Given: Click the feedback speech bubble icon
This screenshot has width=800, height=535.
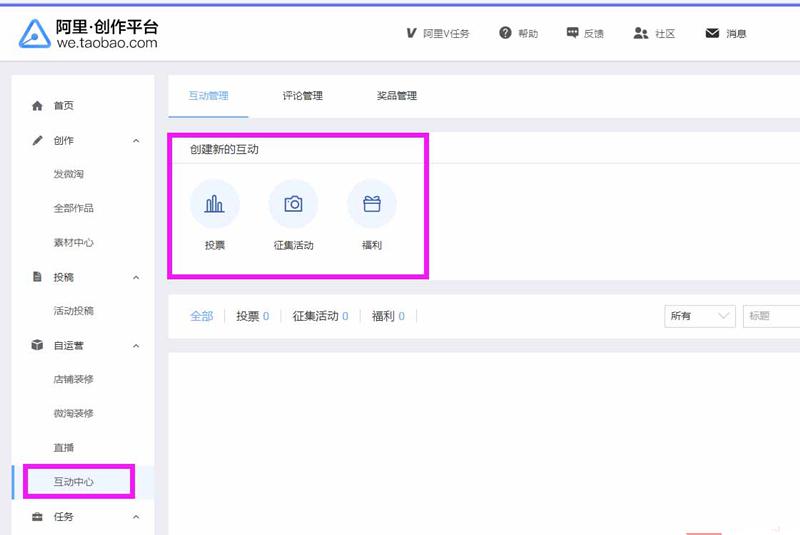Looking at the screenshot, I should click(x=572, y=33).
